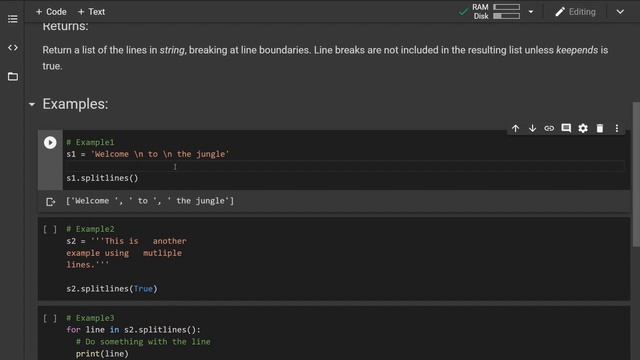
Task: Move cell up with the arrow icon
Action: [x=516, y=128]
